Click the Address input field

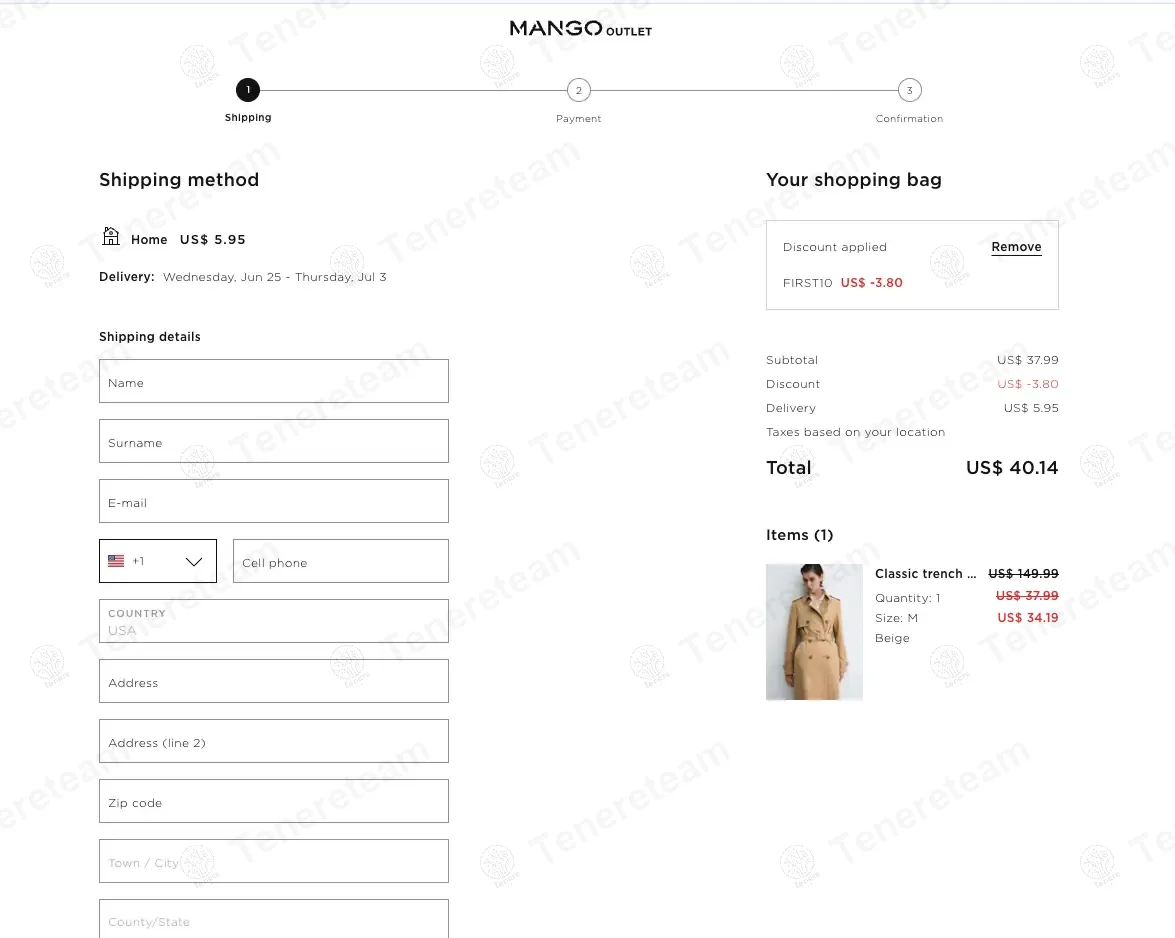click(274, 681)
